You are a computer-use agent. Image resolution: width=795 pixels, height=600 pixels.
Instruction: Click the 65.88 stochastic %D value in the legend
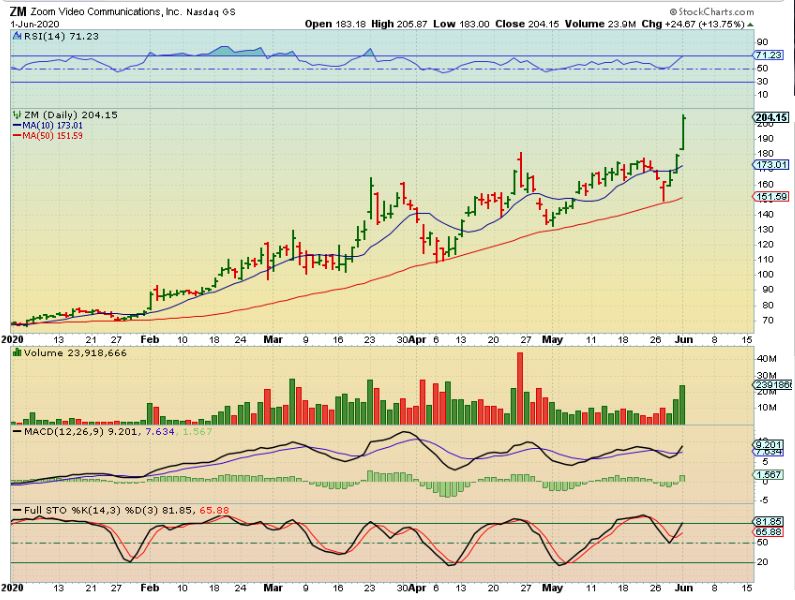click(214, 510)
